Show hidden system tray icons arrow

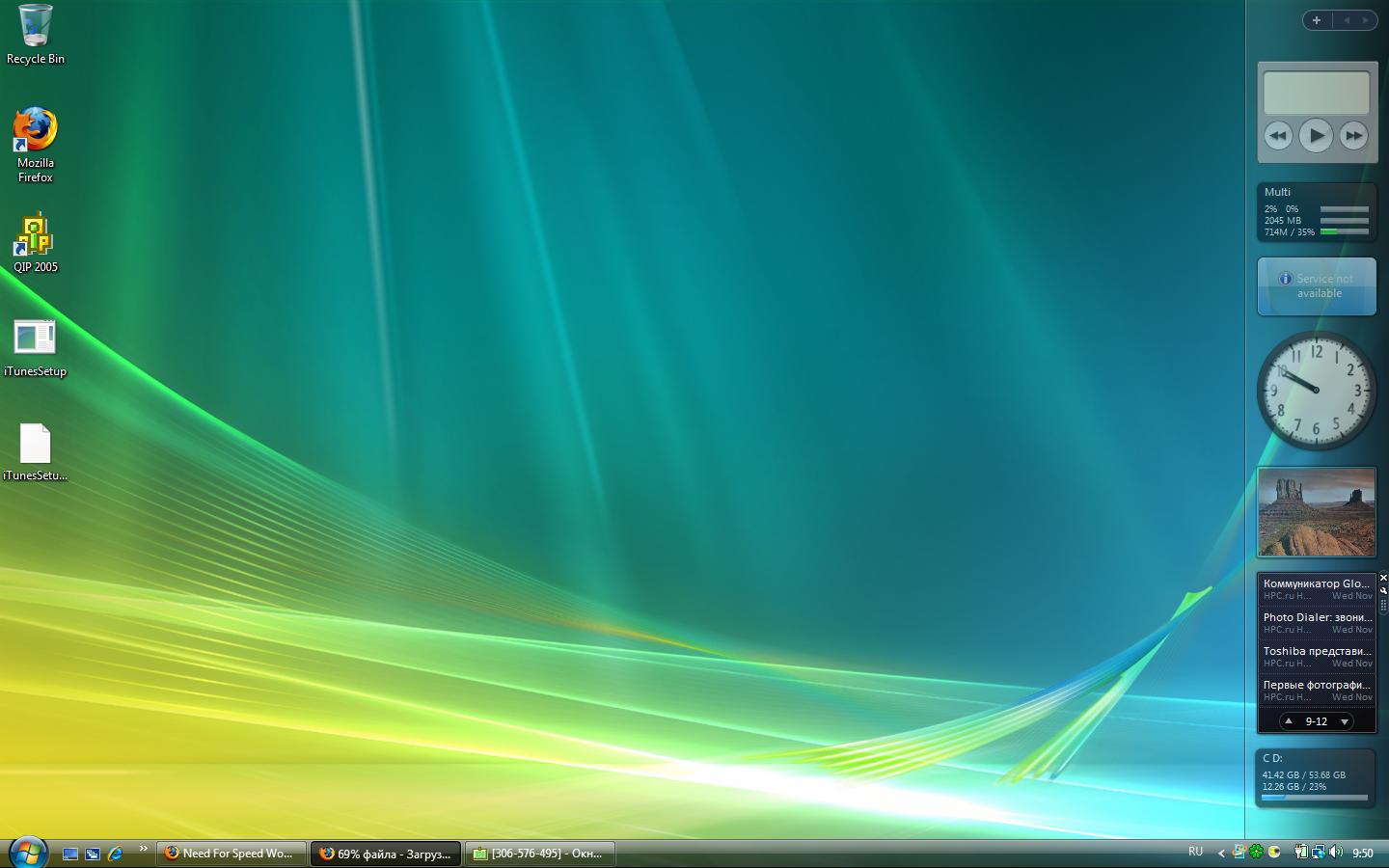1221,853
